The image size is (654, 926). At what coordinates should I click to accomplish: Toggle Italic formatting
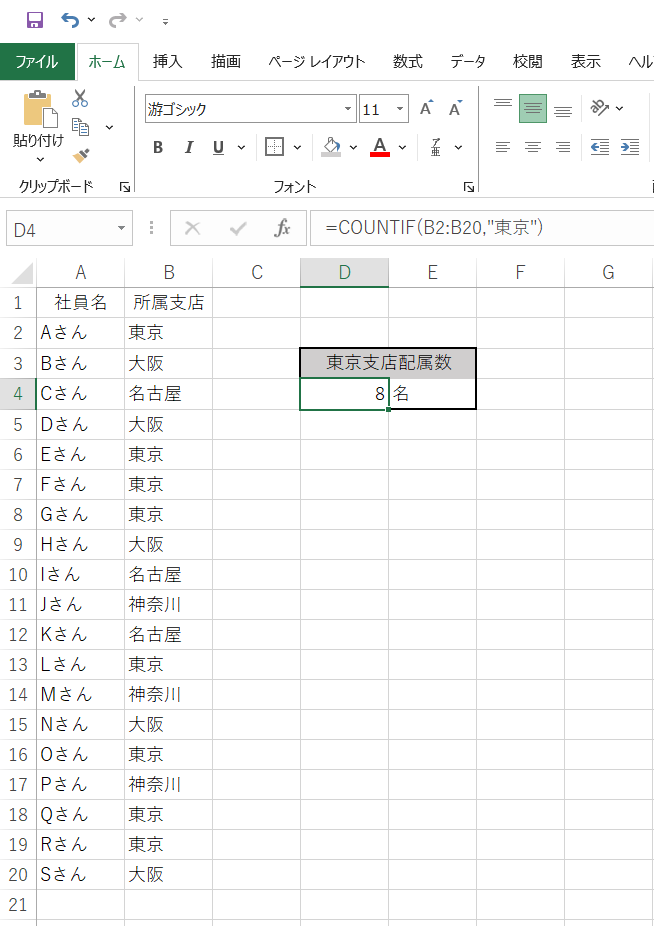click(188, 148)
